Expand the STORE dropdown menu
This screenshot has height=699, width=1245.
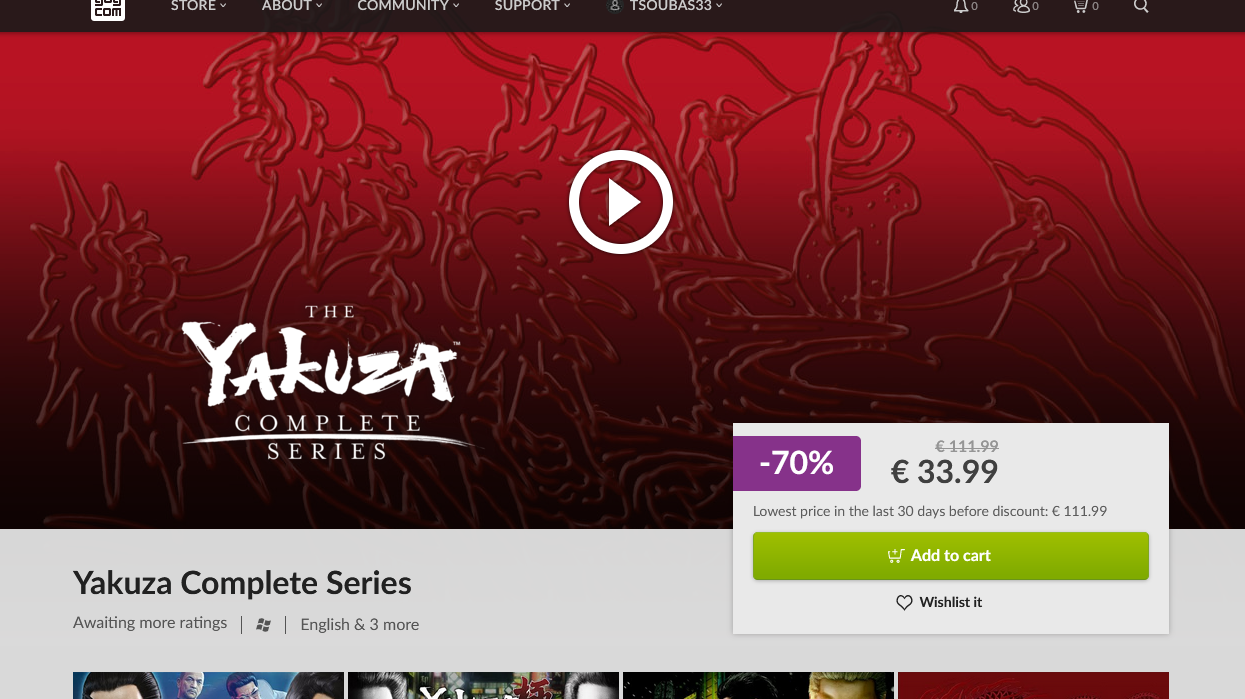[198, 6]
